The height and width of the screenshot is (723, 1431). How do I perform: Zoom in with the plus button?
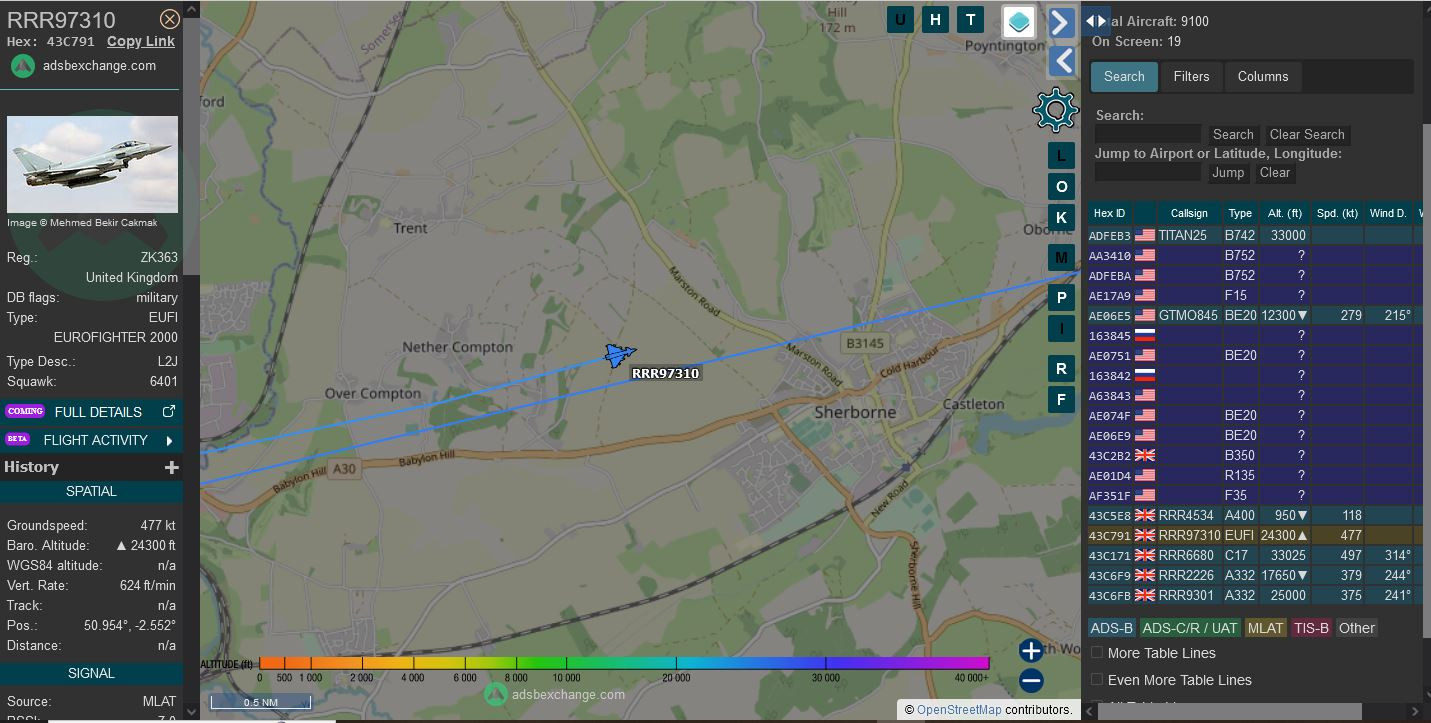click(x=1031, y=651)
